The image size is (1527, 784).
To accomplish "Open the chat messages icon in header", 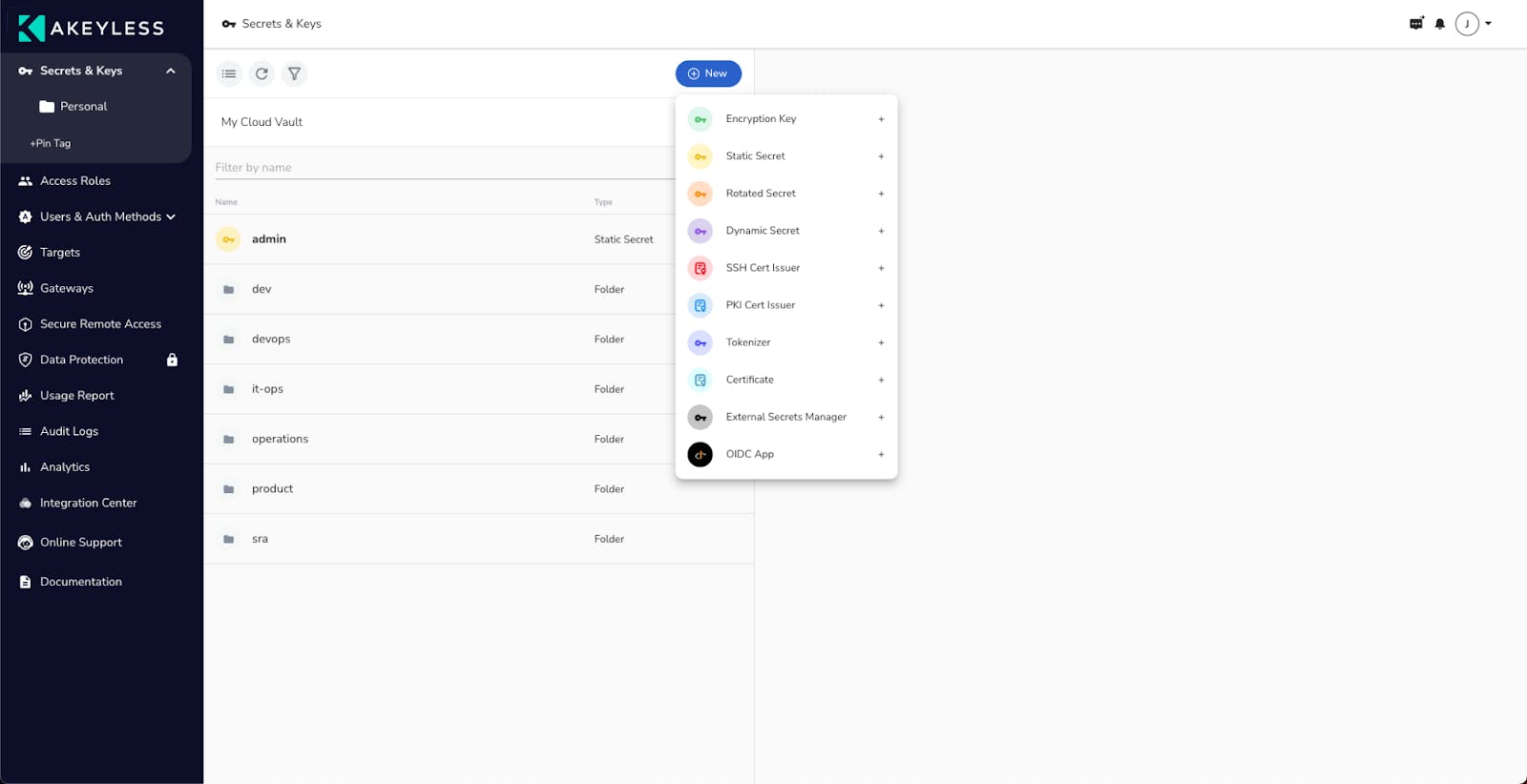I will click(x=1416, y=24).
